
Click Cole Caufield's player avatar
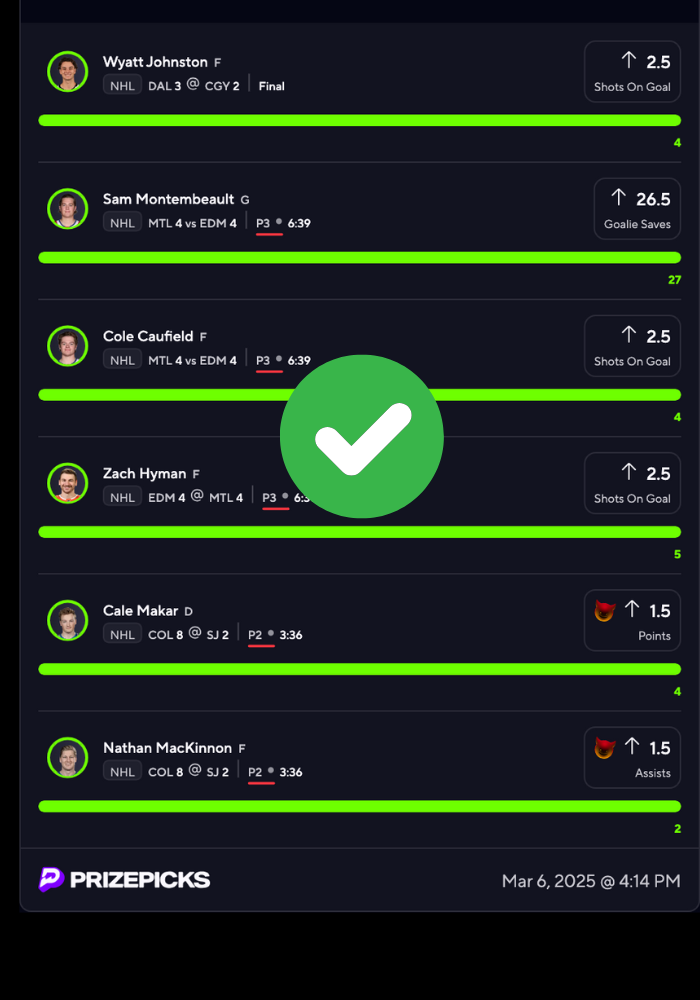(x=68, y=346)
